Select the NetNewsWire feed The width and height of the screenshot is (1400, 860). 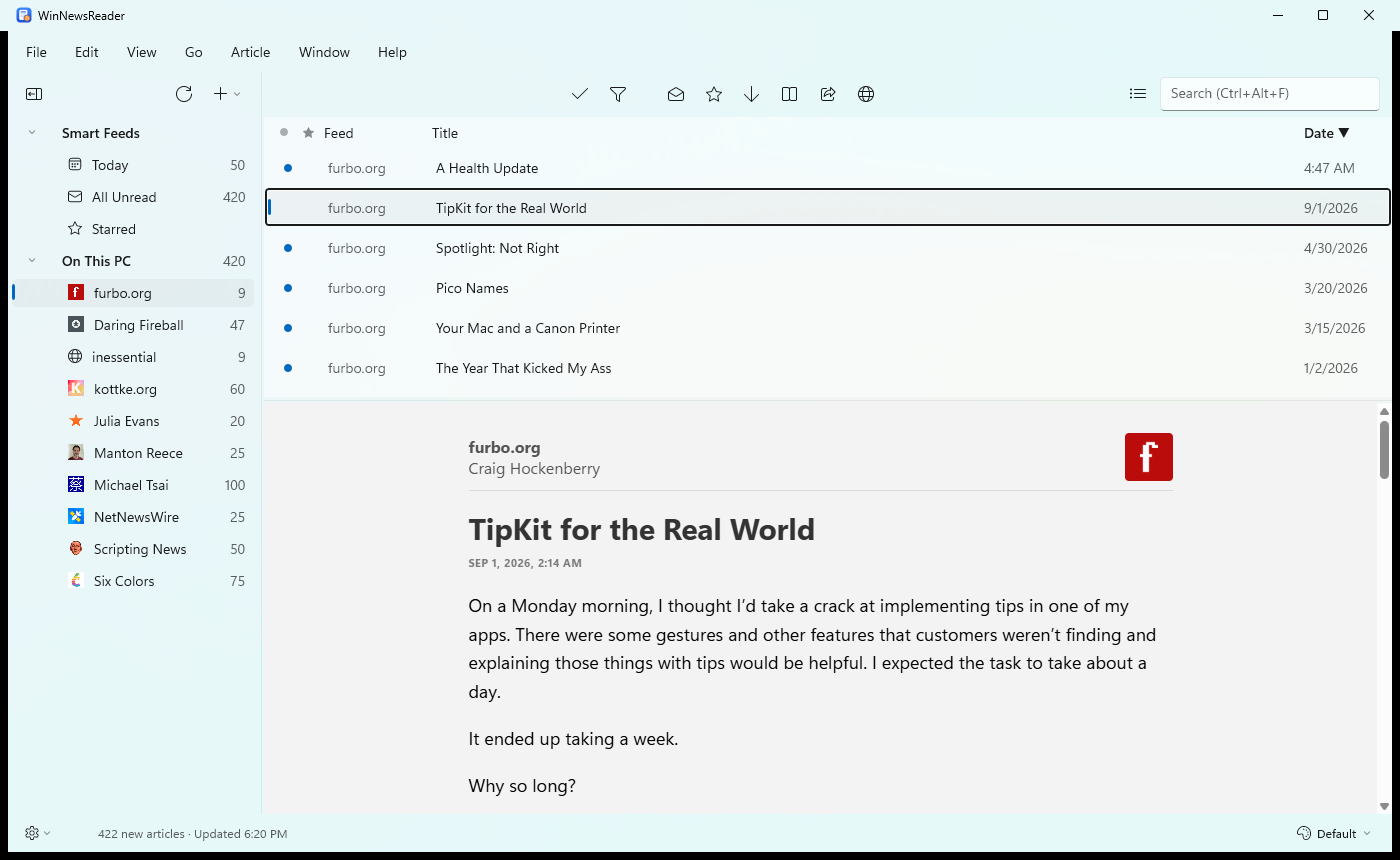tap(133, 517)
